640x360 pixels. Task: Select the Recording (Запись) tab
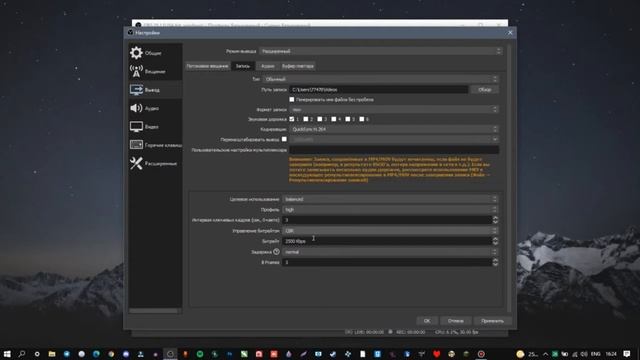pos(243,66)
